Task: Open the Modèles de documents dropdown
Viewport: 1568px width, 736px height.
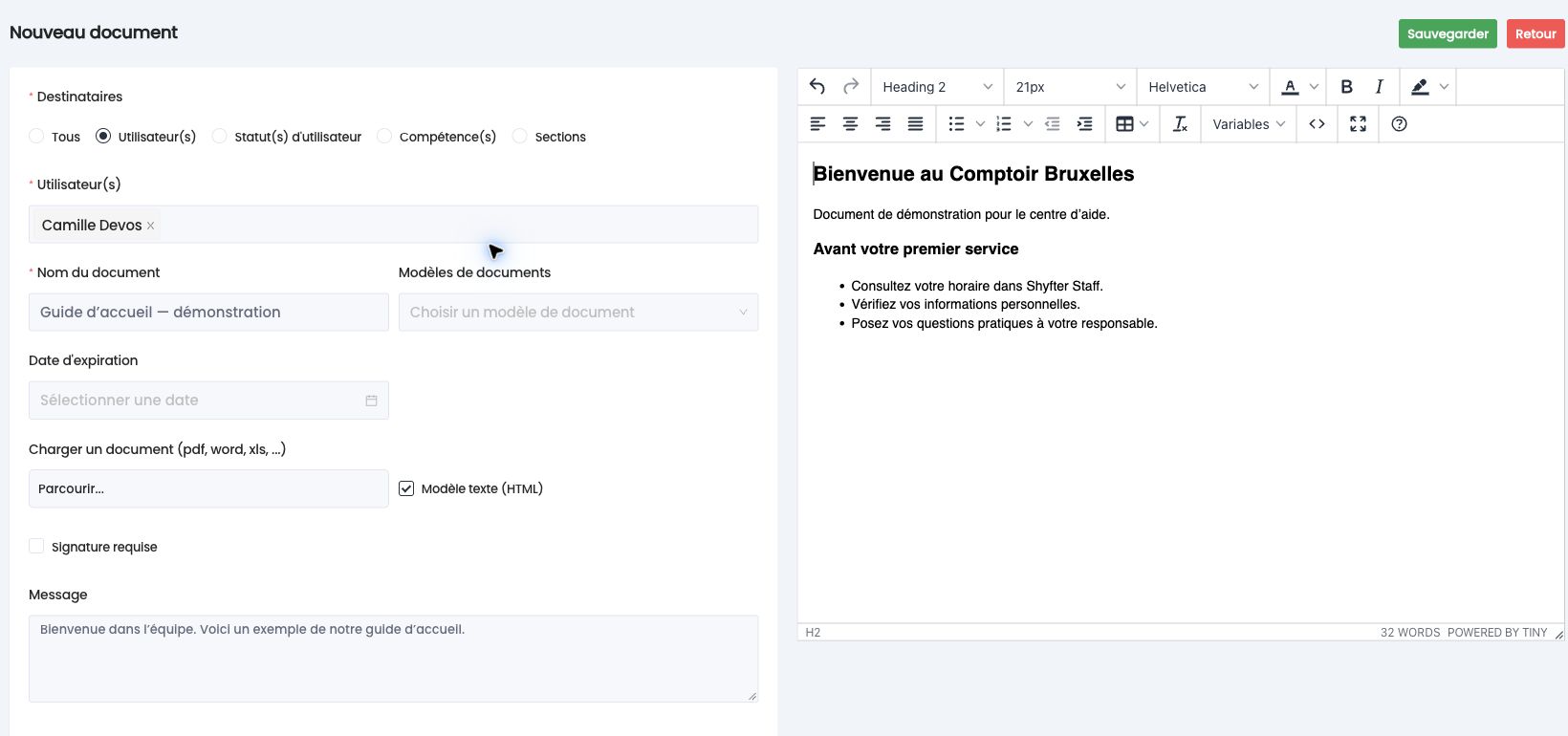Action: click(578, 313)
